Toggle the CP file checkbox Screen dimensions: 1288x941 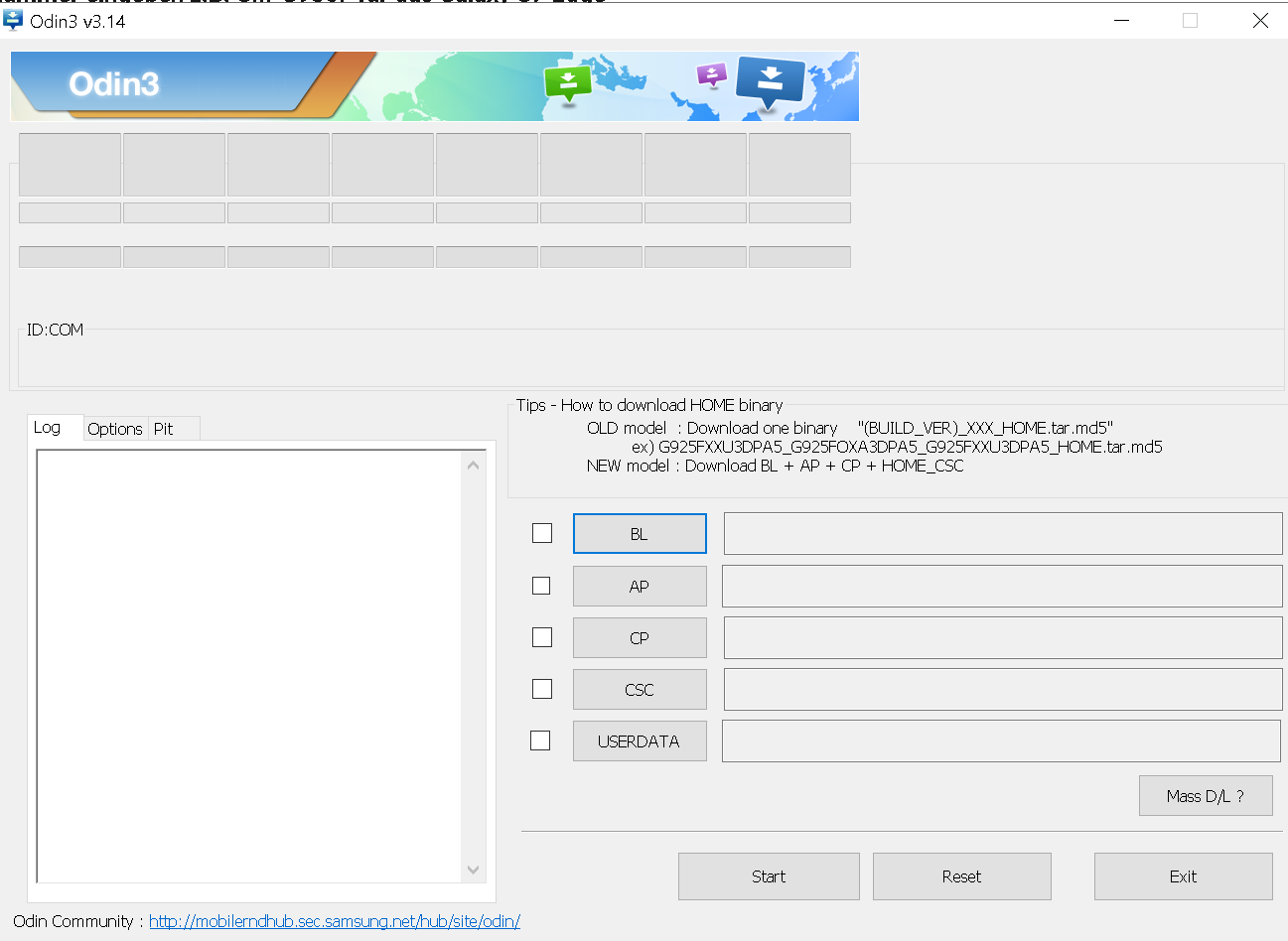[x=542, y=637]
